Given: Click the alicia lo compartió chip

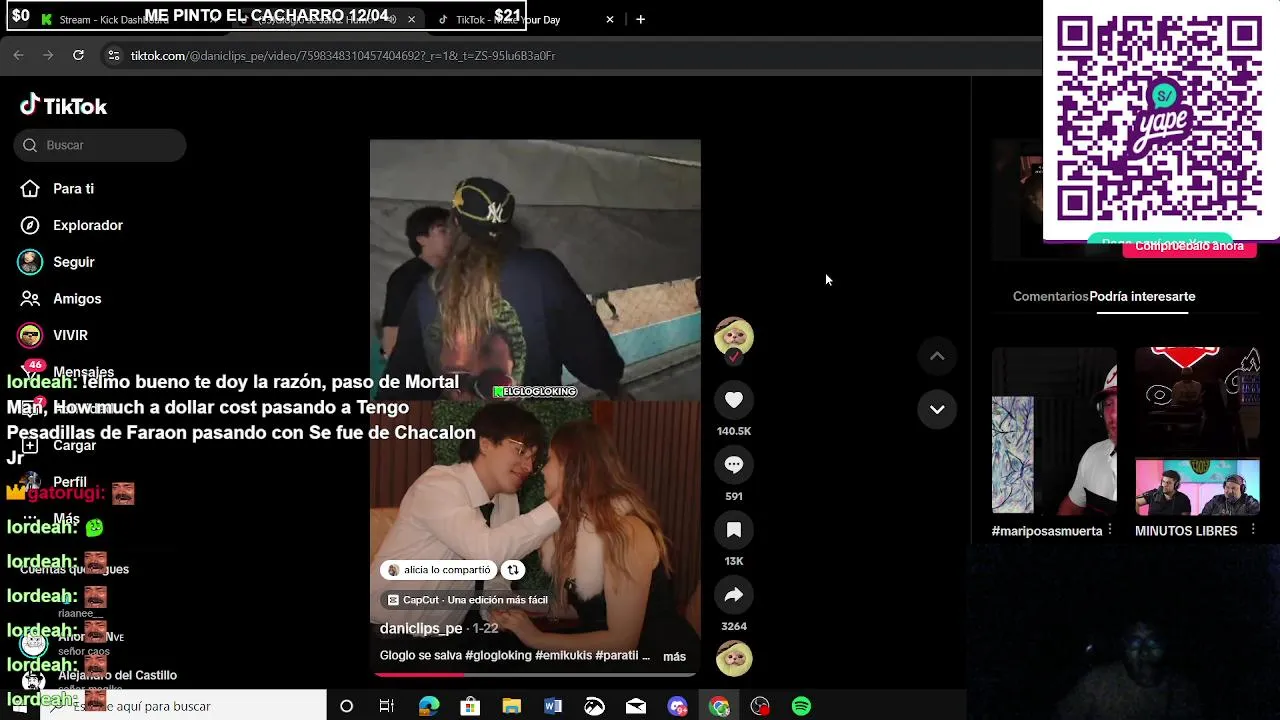Looking at the screenshot, I should point(438,570).
